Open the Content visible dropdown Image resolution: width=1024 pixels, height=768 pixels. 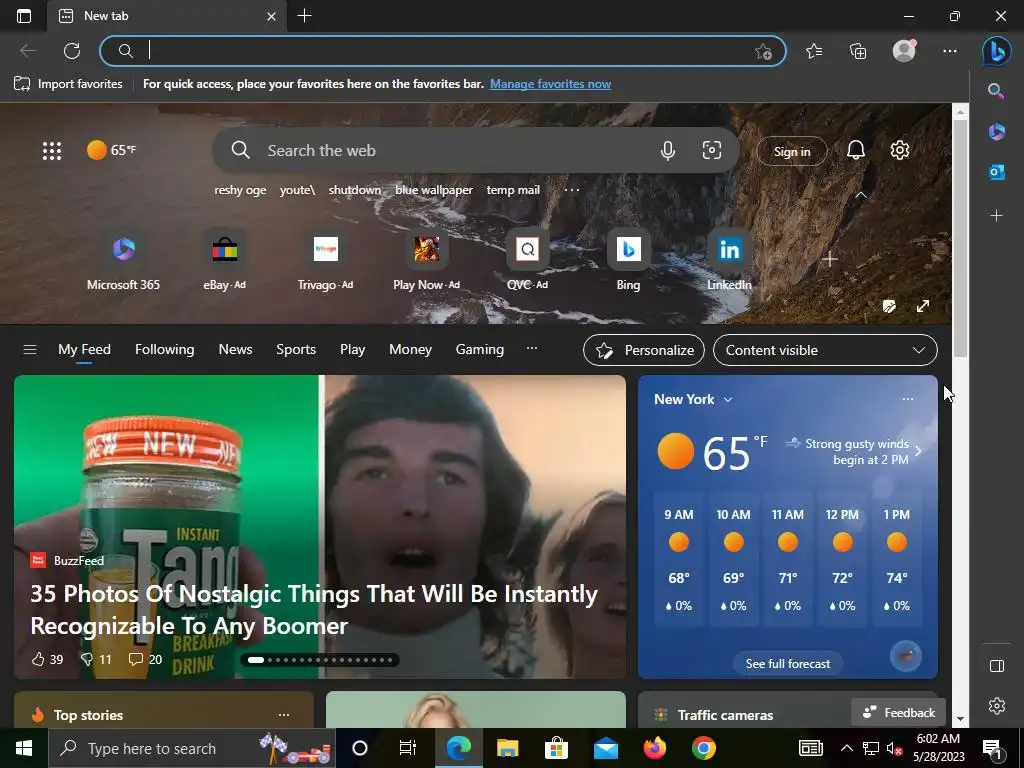(825, 350)
